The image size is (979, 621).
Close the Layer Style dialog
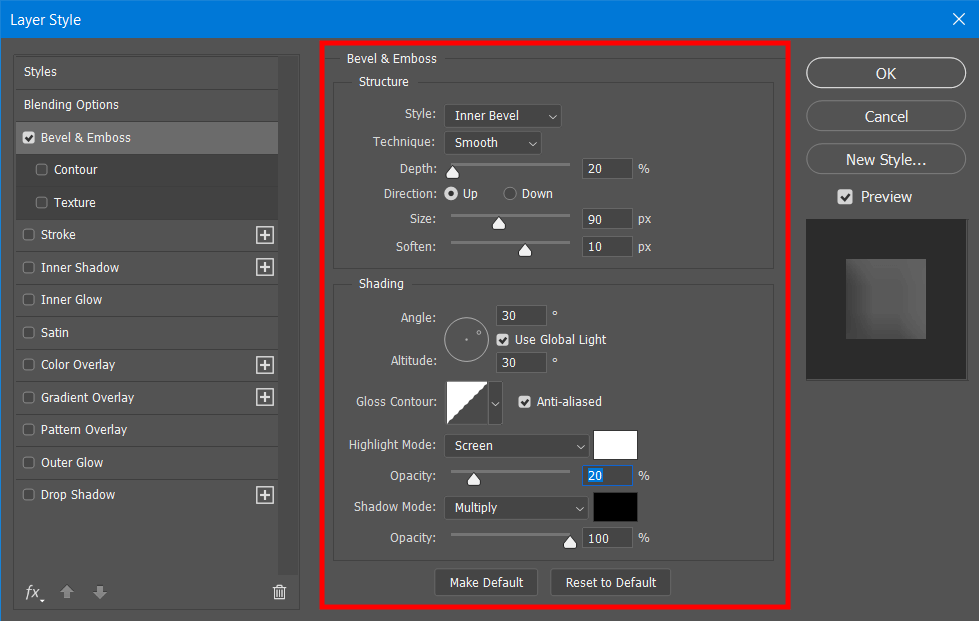click(958, 19)
